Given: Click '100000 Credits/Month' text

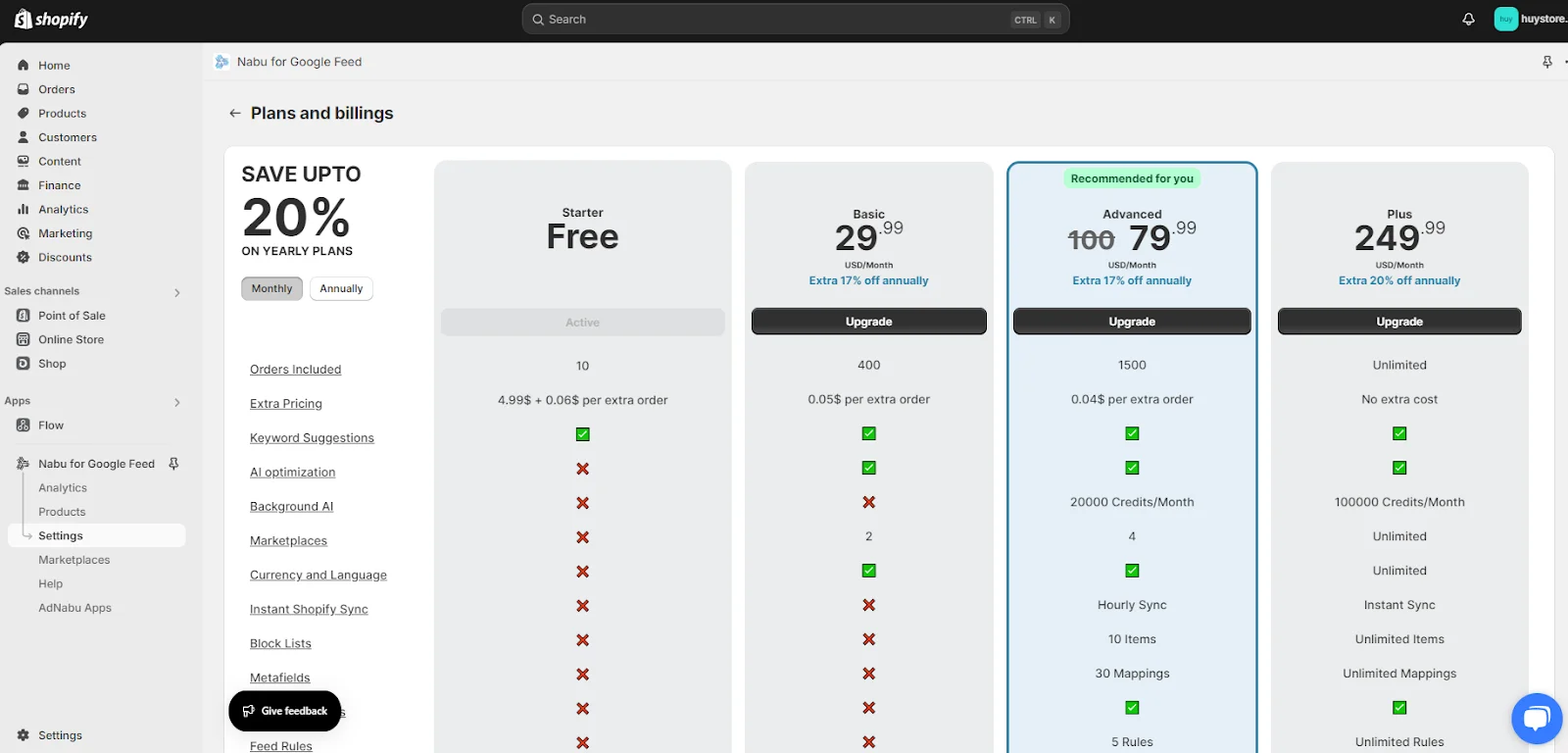Looking at the screenshot, I should [x=1399, y=502].
